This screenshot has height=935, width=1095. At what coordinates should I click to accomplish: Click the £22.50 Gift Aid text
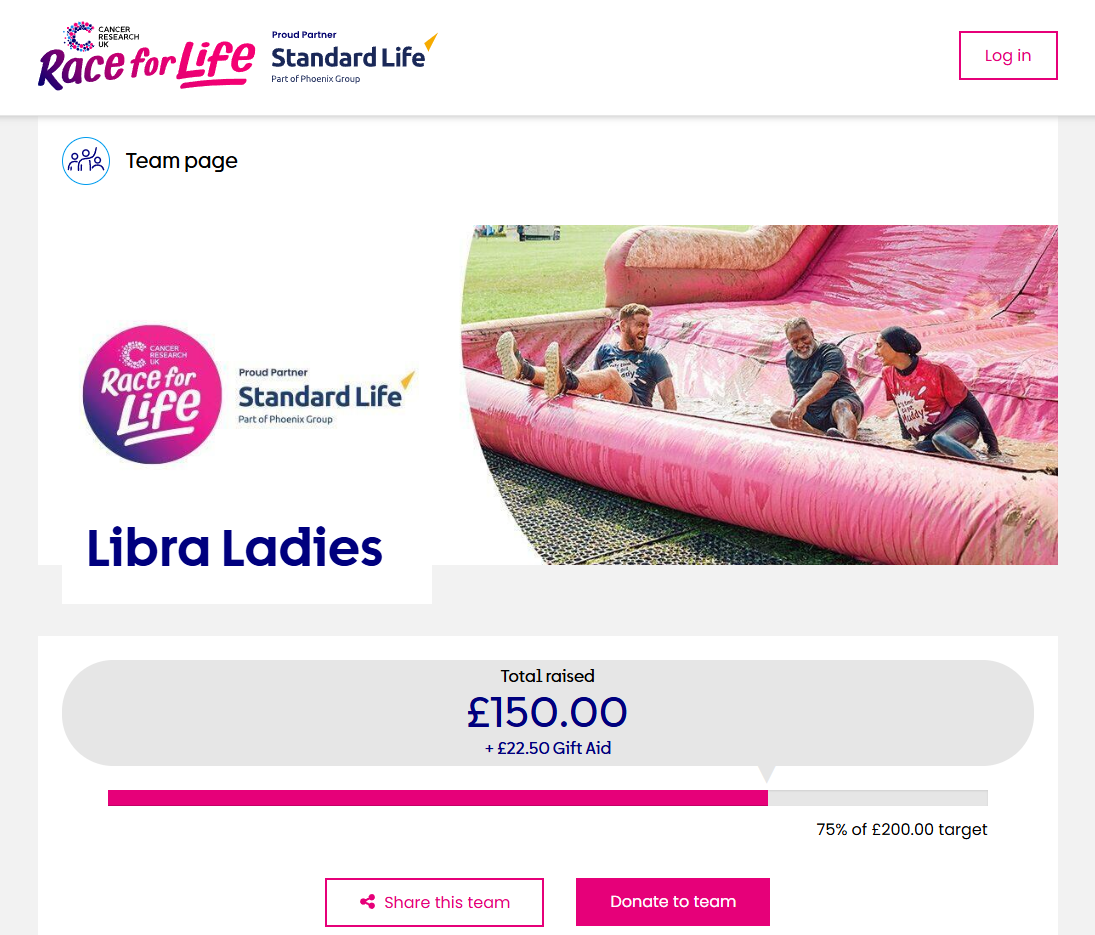click(548, 748)
